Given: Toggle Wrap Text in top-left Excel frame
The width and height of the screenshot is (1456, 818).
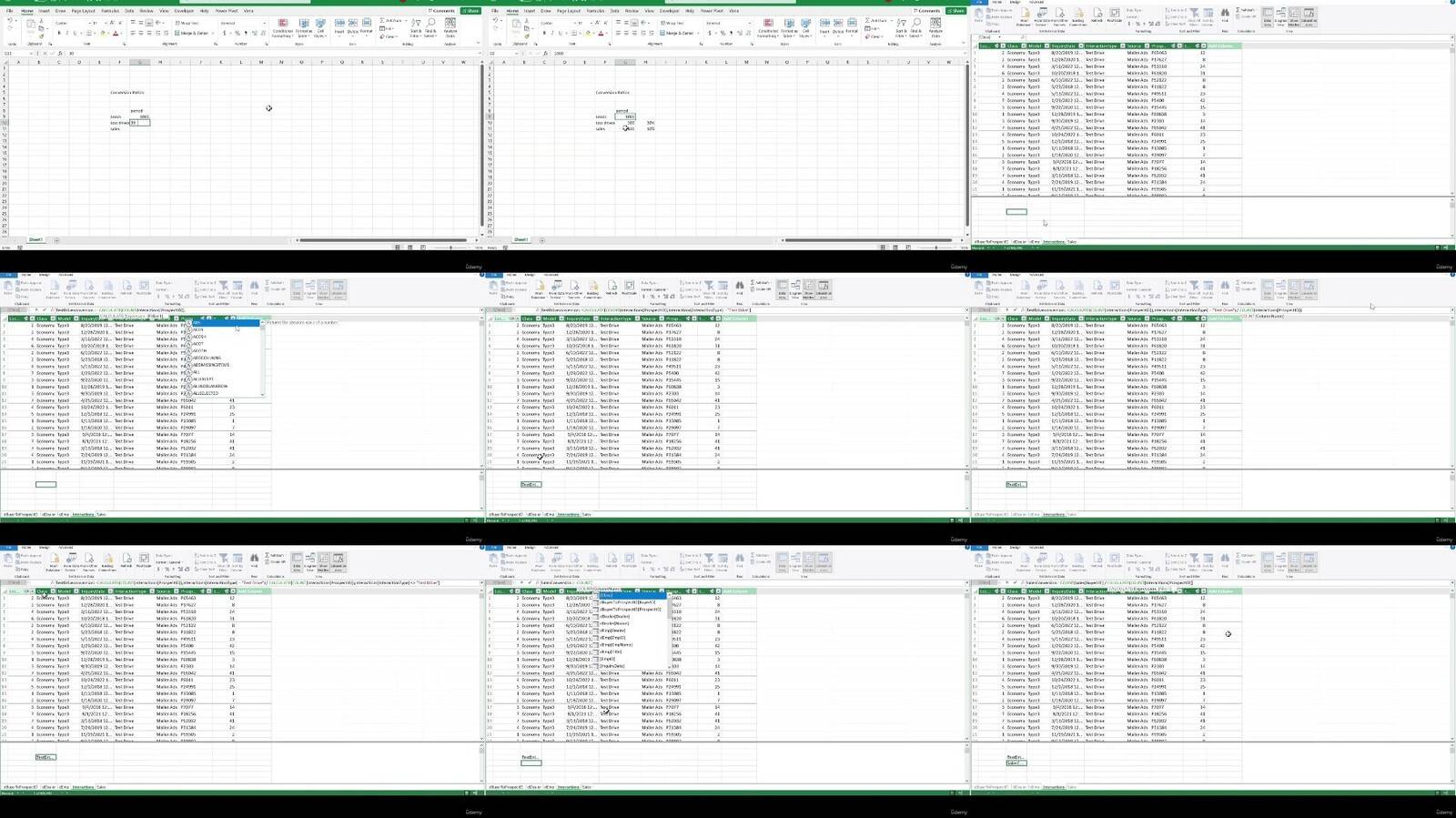Looking at the screenshot, I should (187, 23).
